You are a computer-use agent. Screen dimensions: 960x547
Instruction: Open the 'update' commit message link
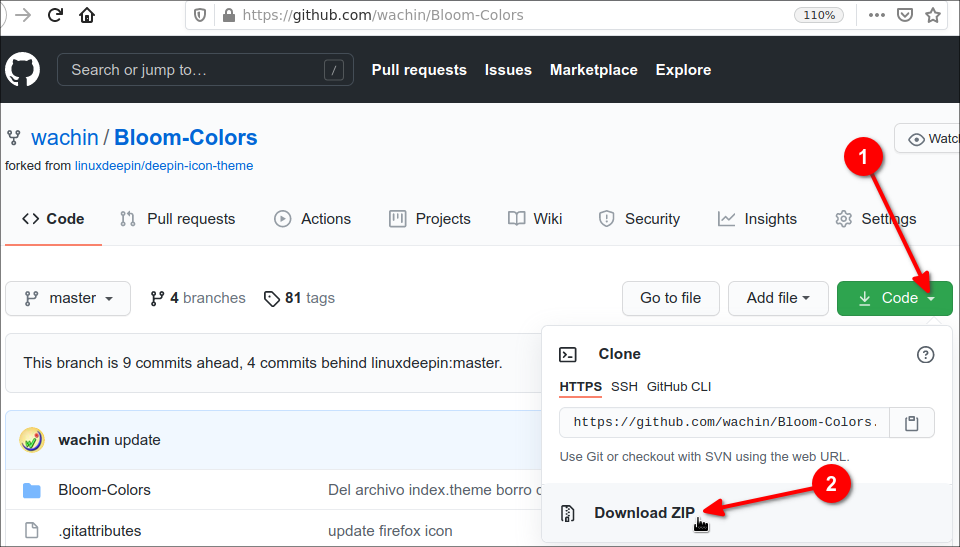[137, 440]
